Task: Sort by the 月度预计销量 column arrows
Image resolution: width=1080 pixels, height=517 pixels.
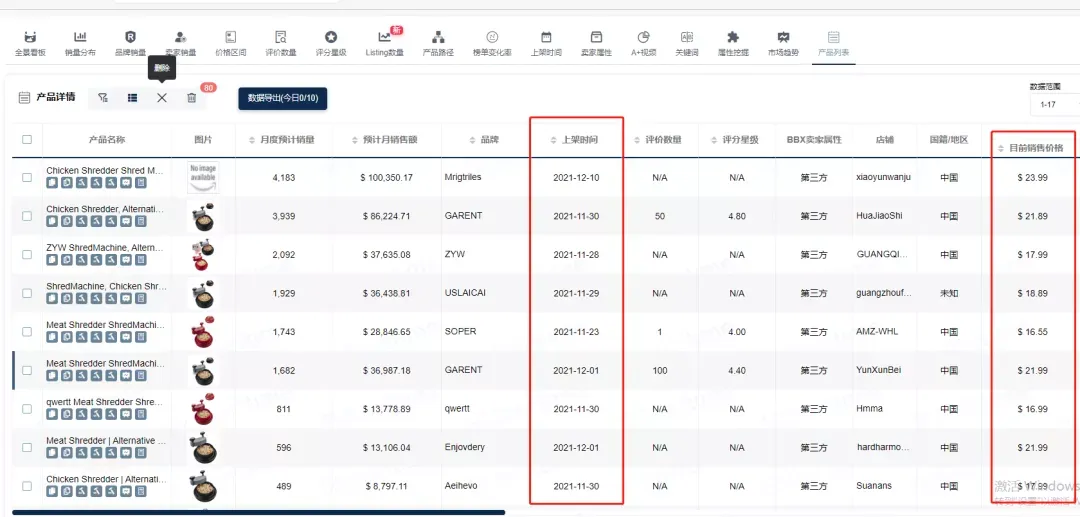Action: (x=251, y=140)
